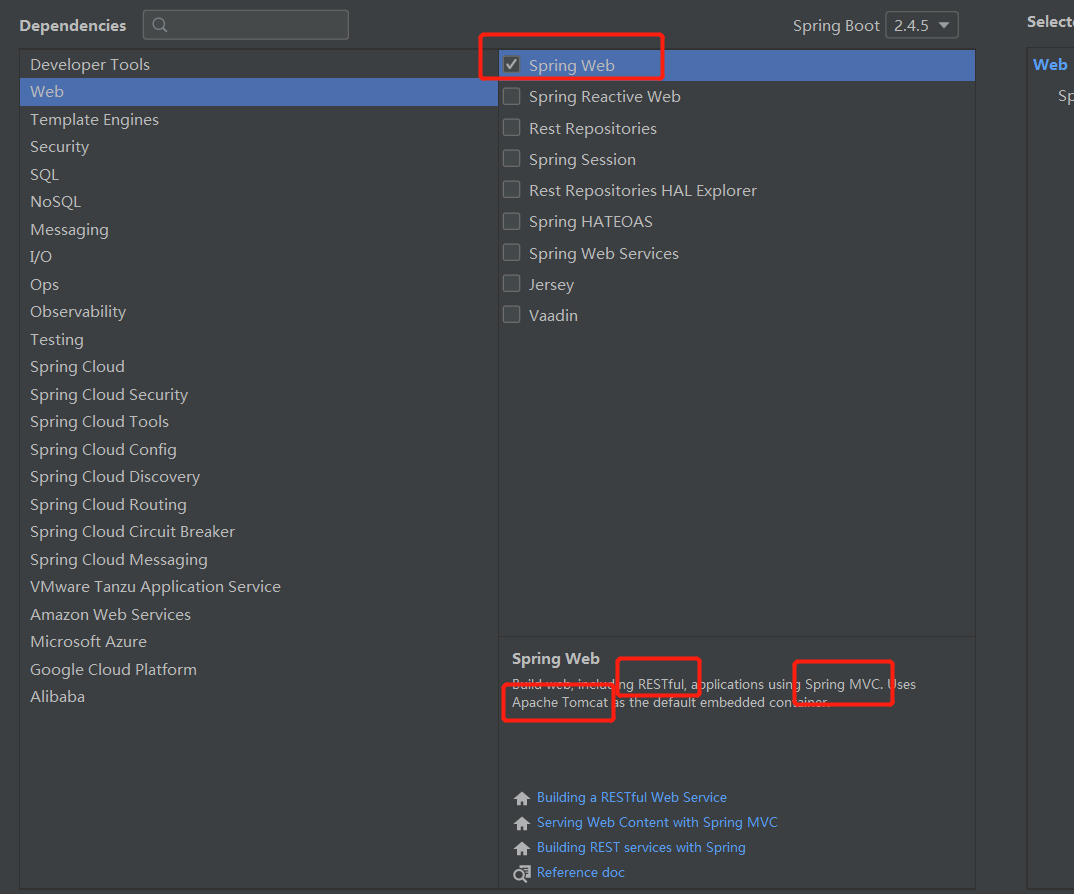1074x894 pixels.
Task: Enable the Spring Reactive Web checkbox
Action: coord(512,96)
